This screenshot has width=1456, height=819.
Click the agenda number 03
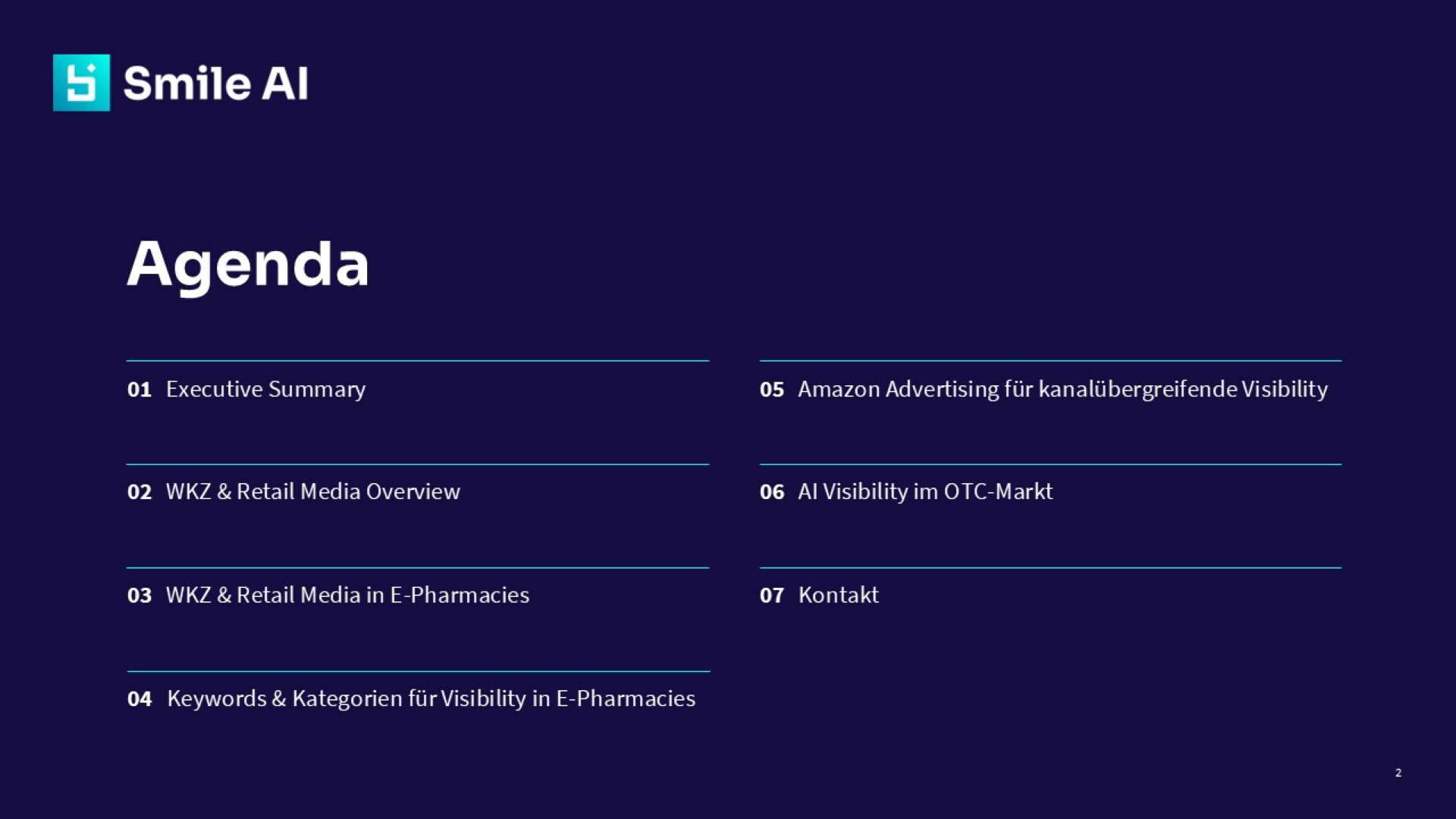tap(140, 596)
